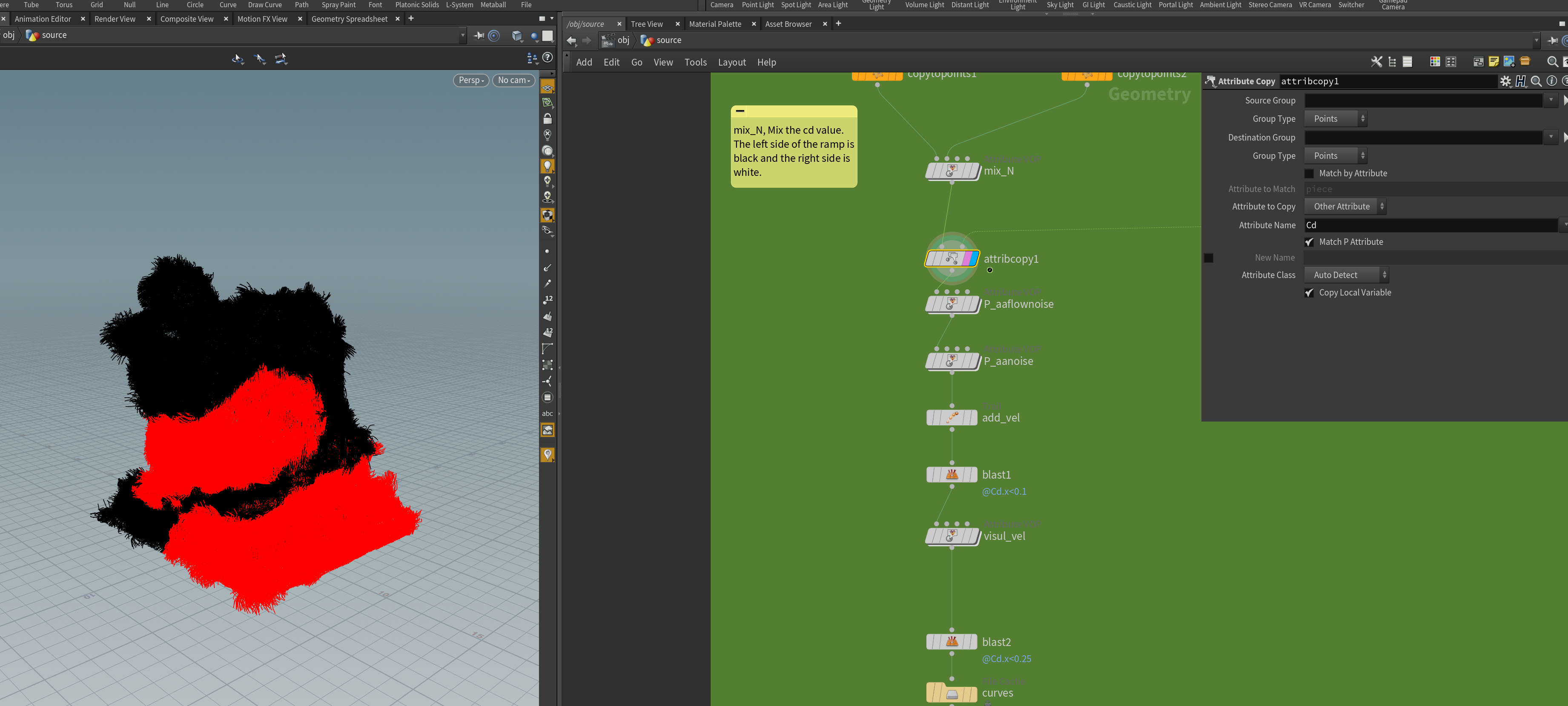Open the viewport display options help icon
Image resolution: width=1568 pixels, height=706 pixels.
pos(547,57)
